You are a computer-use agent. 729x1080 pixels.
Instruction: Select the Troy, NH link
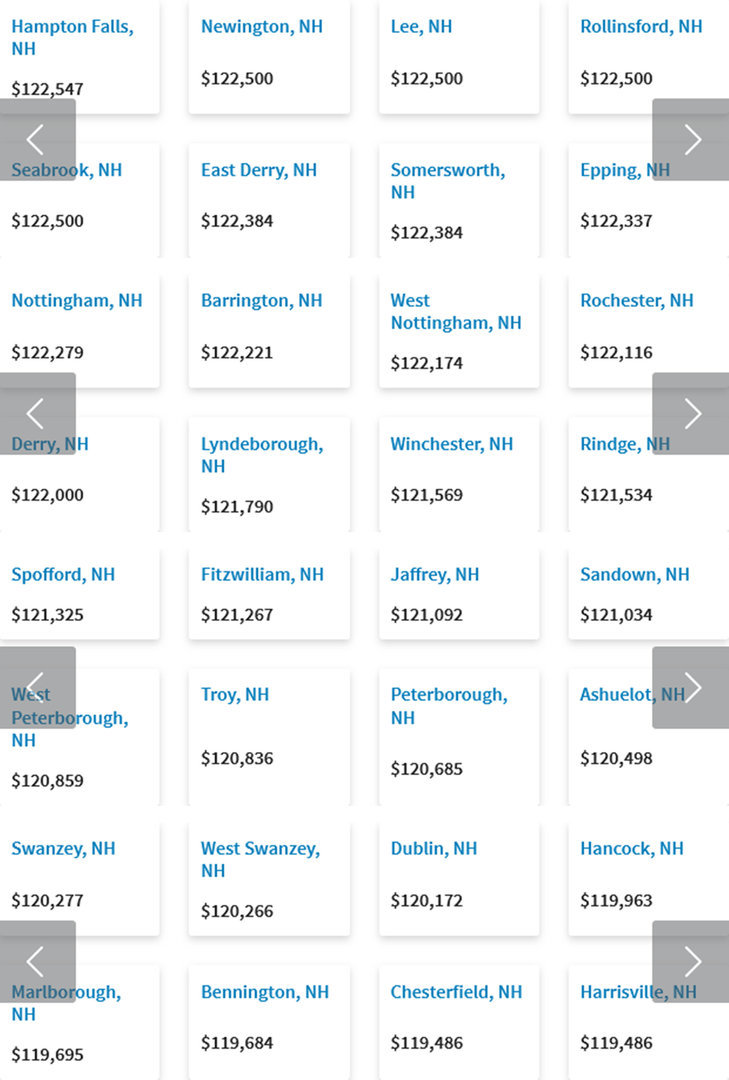tap(235, 694)
